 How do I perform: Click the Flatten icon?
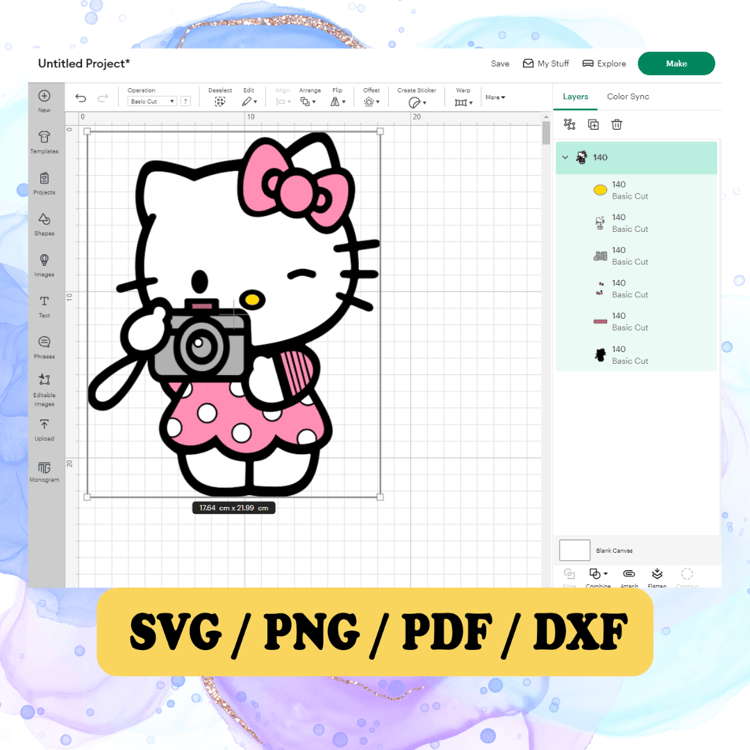(x=657, y=574)
